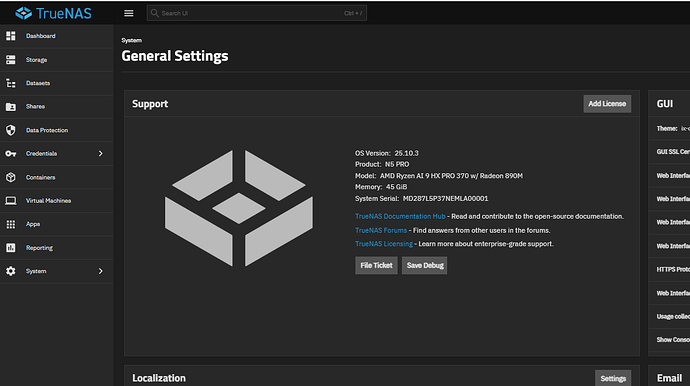
Task: Click the Theme row in GUI card
Action: click(669, 129)
